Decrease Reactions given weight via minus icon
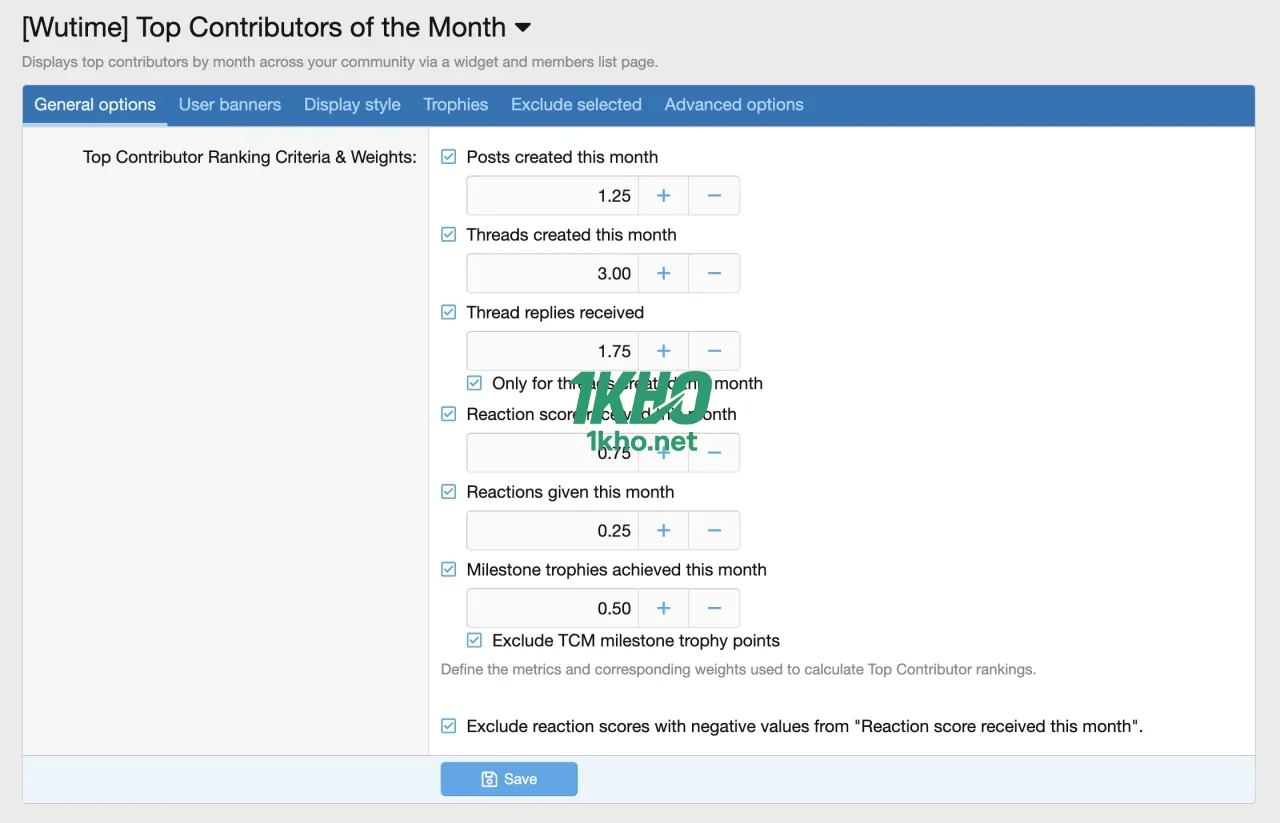 point(714,530)
